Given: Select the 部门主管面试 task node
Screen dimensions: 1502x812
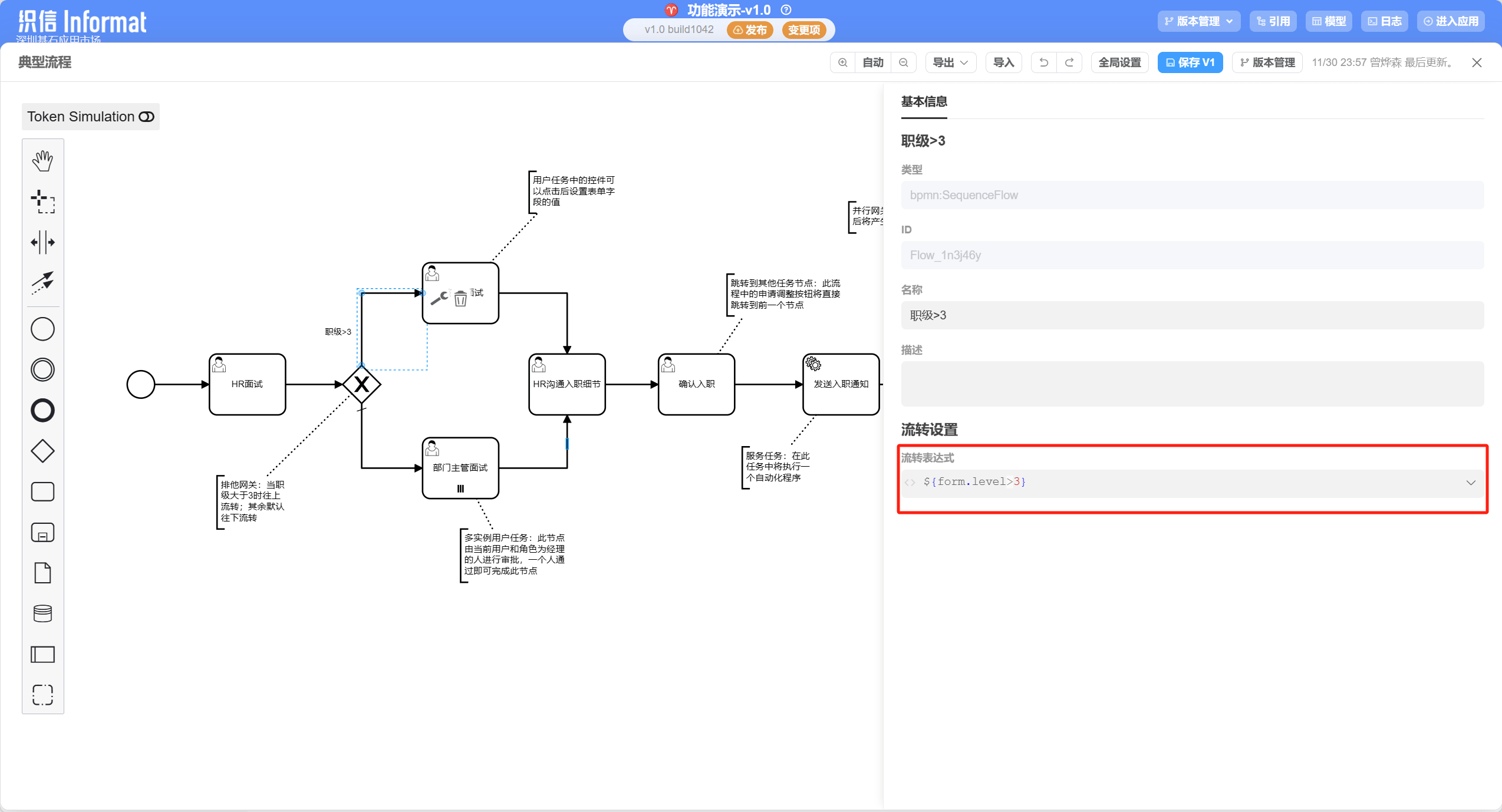Looking at the screenshot, I should coord(460,467).
